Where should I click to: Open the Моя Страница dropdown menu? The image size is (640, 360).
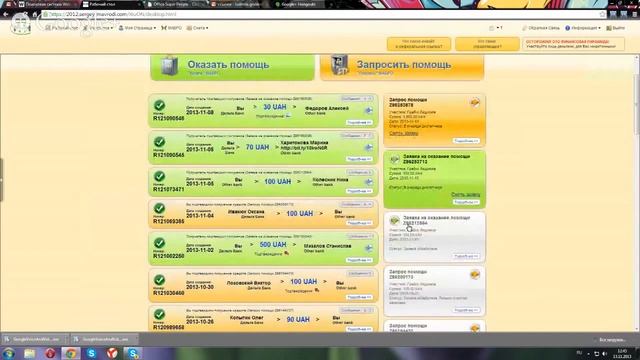pos(137,28)
